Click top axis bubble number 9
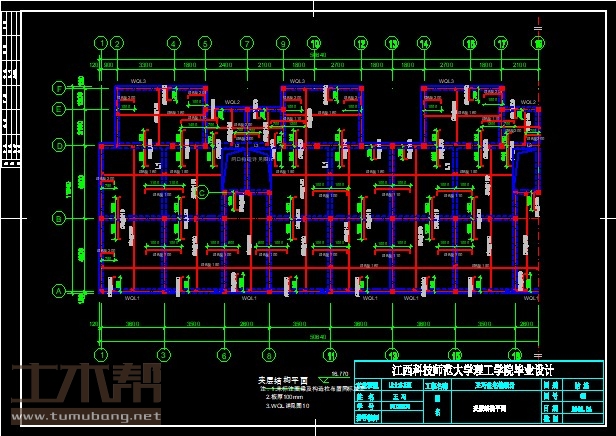616x436 pixels. (x=284, y=43)
